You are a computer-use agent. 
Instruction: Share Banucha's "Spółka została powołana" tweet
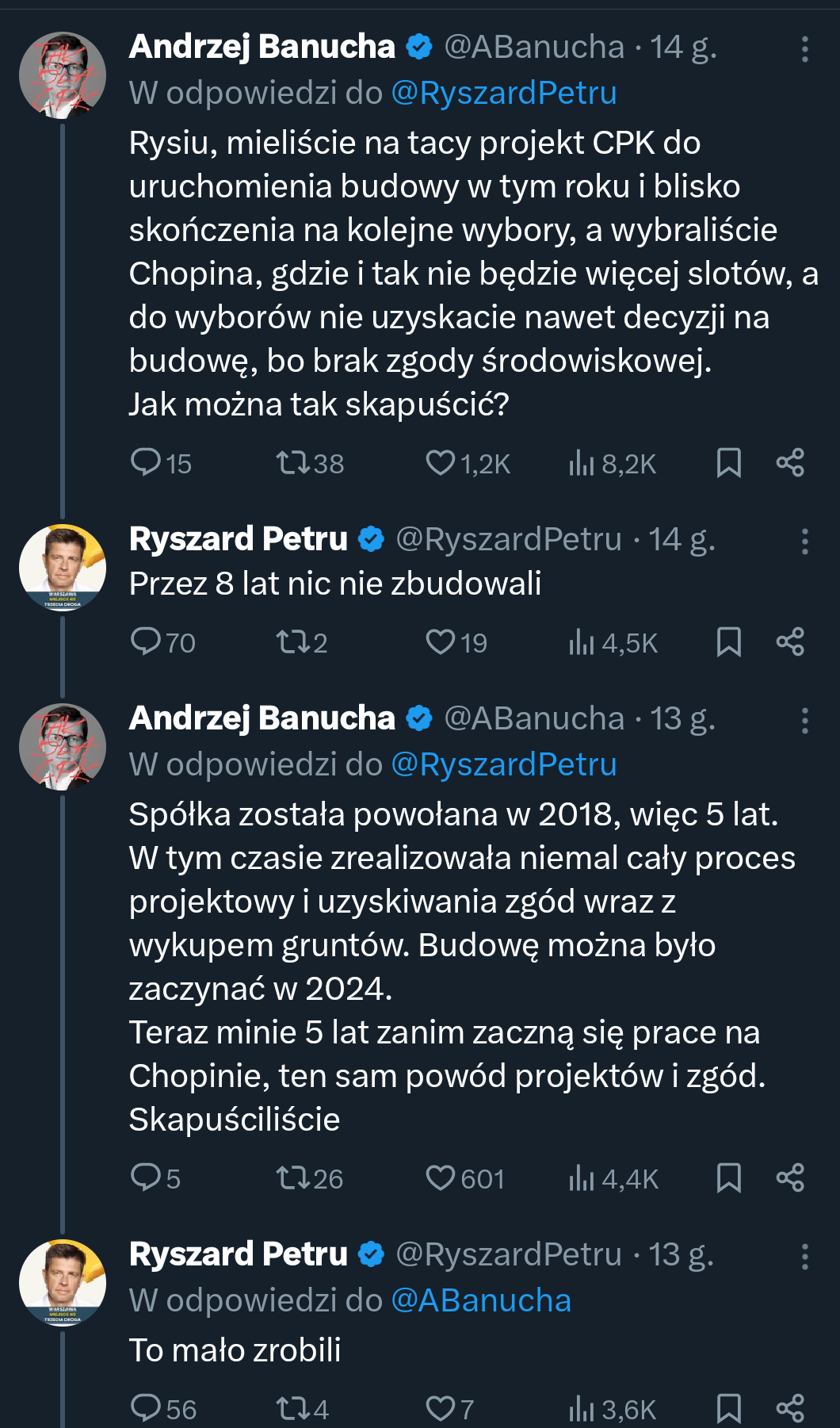pyautogui.click(x=790, y=1178)
